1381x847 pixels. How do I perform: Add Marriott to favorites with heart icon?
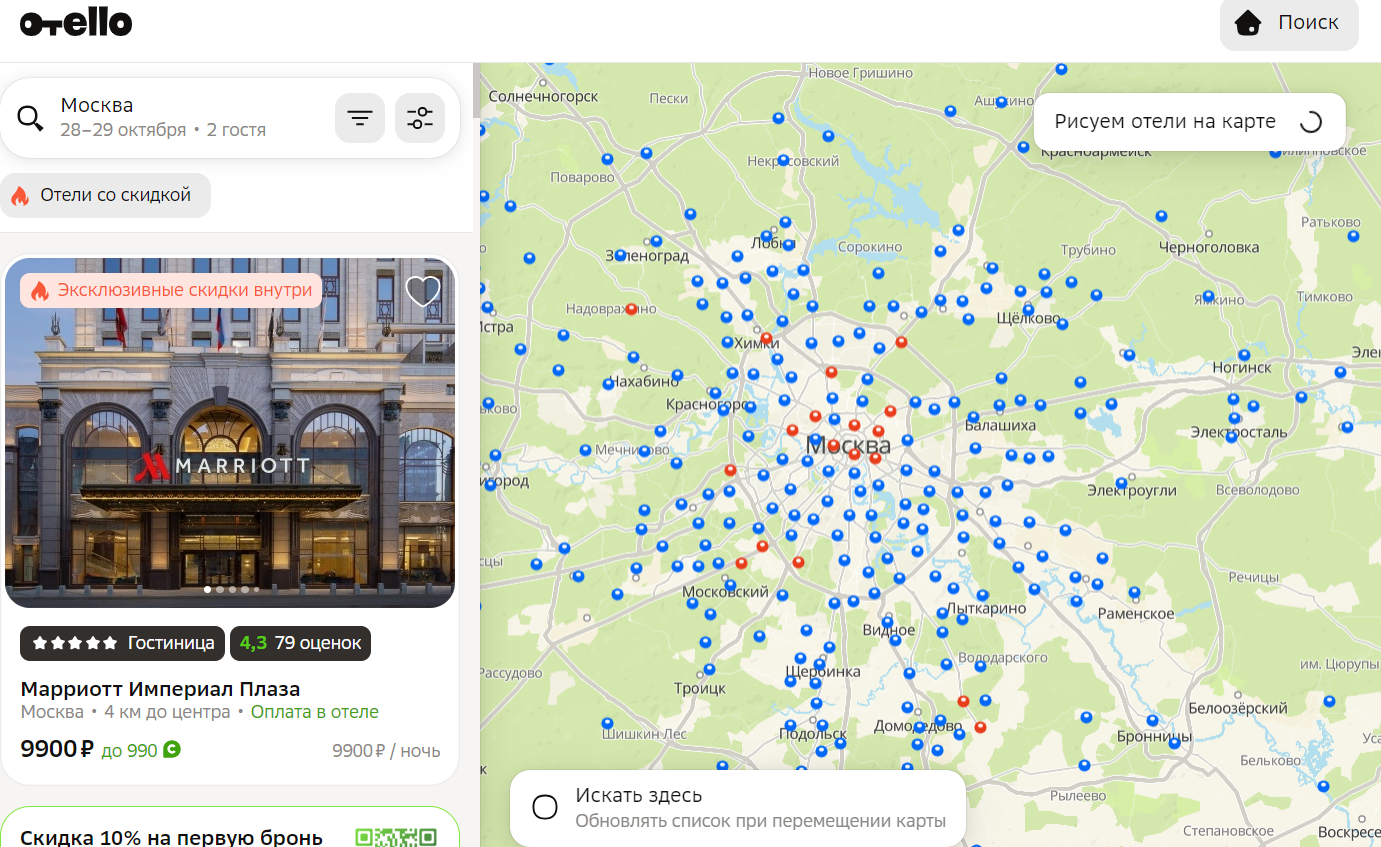423,291
